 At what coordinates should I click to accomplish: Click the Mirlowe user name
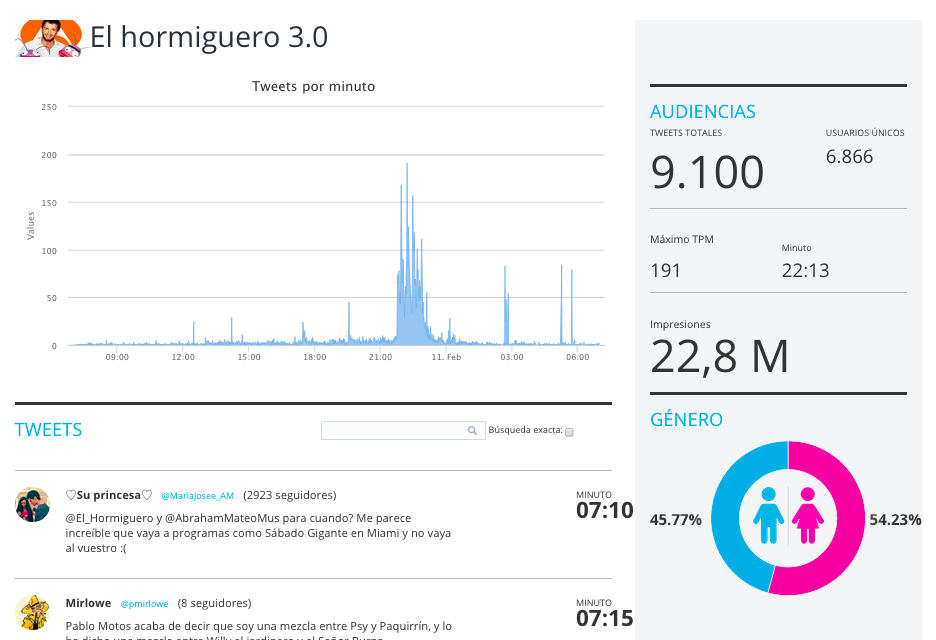[x=88, y=603]
